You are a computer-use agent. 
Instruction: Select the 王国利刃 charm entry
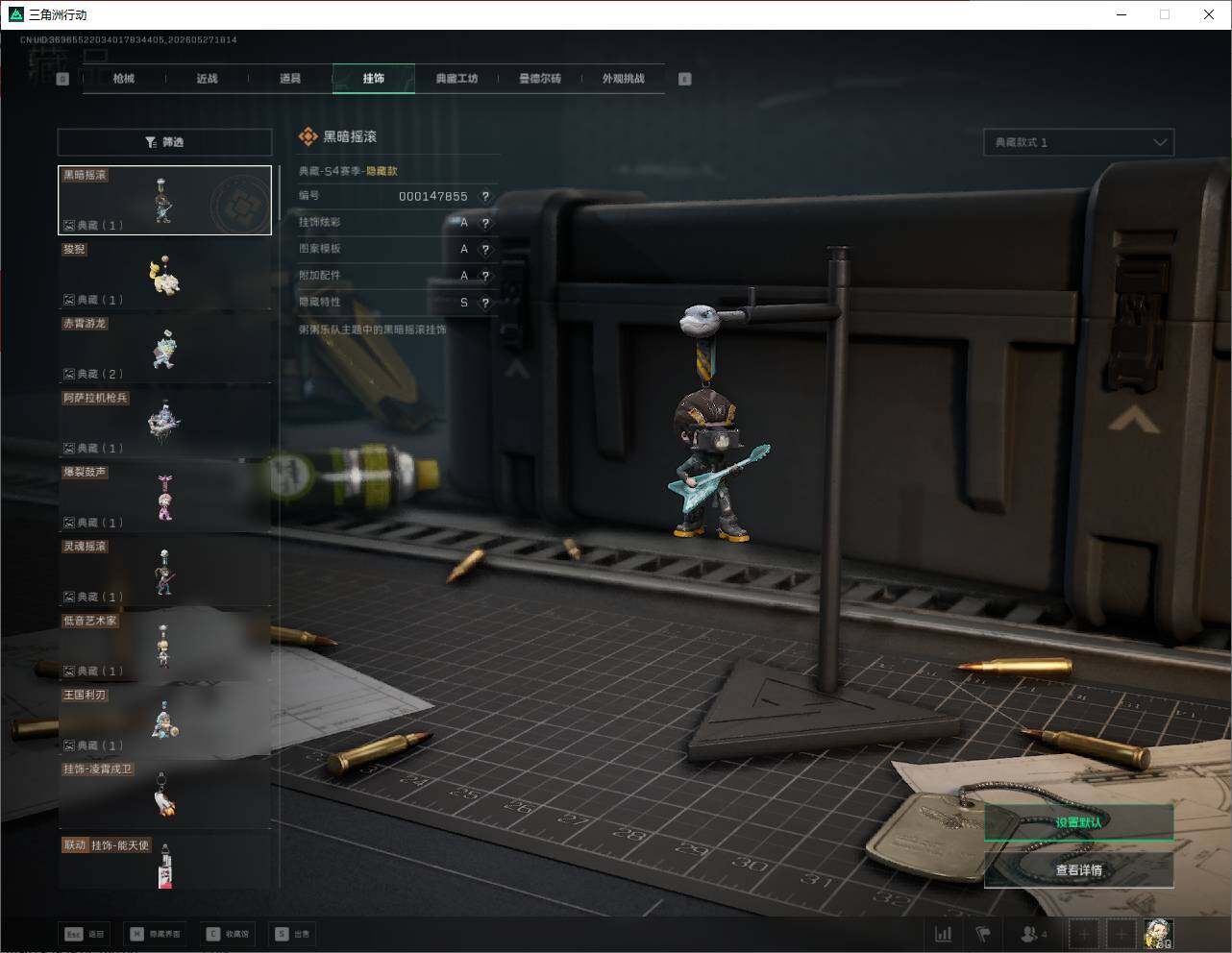point(164,720)
